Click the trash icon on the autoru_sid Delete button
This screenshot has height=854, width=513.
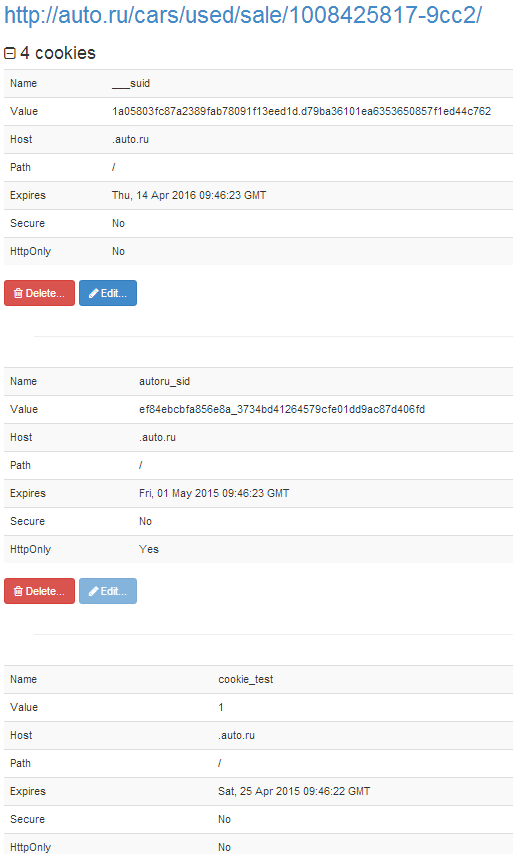click(x=18, y=591)
